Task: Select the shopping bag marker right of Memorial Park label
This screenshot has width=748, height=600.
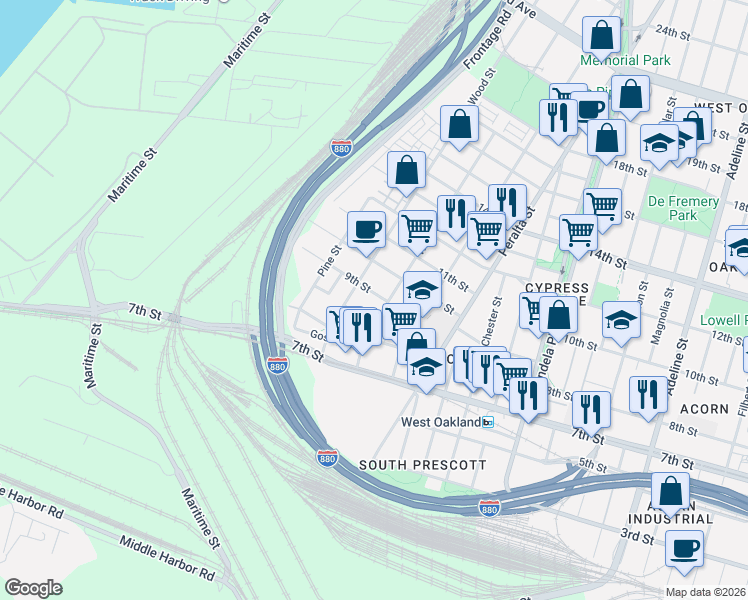Action: (630, 97)
